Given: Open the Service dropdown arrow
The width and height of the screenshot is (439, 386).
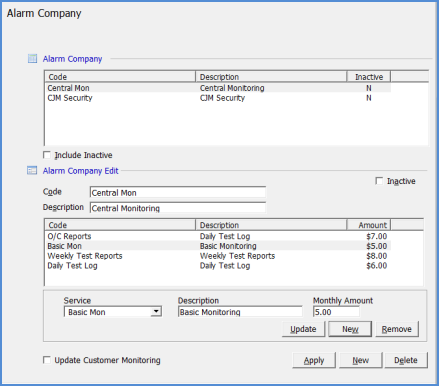Looking at the screenshot, I should point(156,312).
